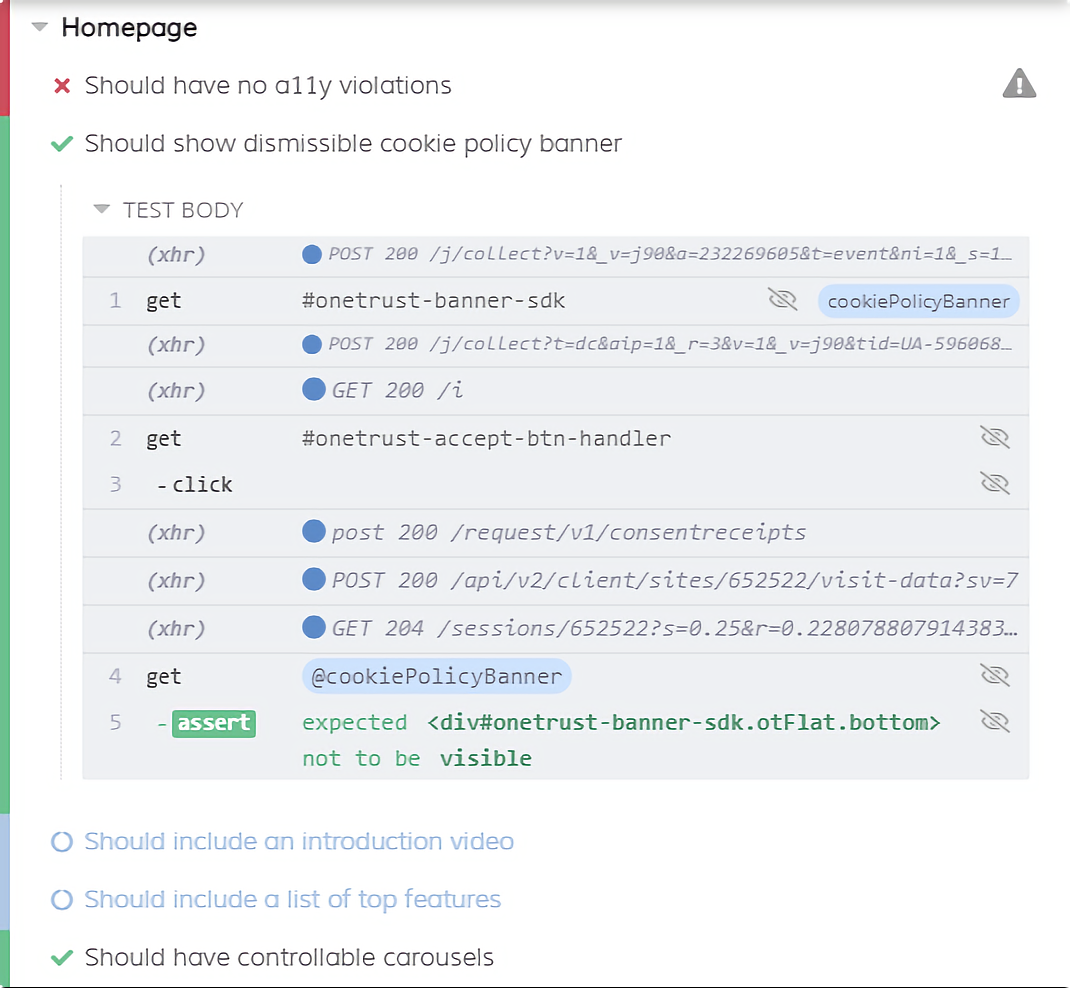The width and height of the screenshot is (1070, 988).
Task: Click hidden-eye icon on the click command row
Action: point(994,484)
